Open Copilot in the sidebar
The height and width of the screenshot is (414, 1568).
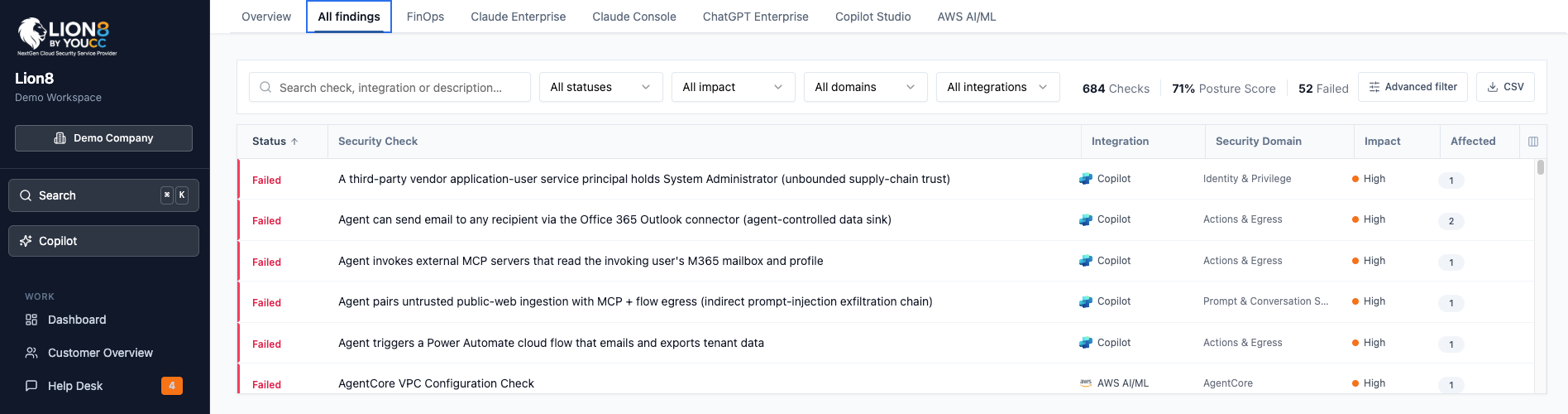pyautogui.click(x=103, y=241)
